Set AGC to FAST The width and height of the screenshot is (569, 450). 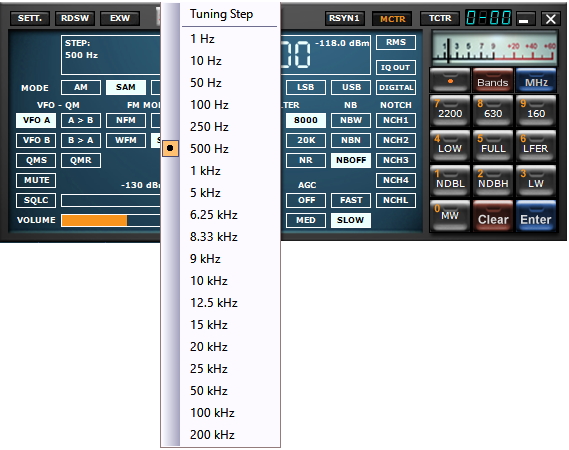coord(351,200)
